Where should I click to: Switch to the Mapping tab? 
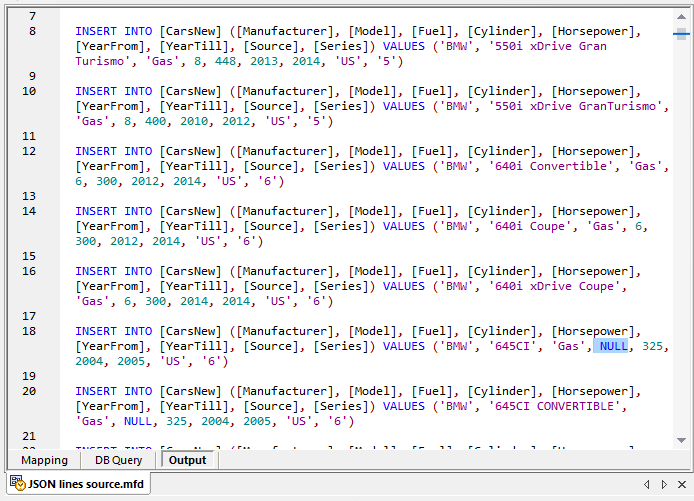coord(45,460)
